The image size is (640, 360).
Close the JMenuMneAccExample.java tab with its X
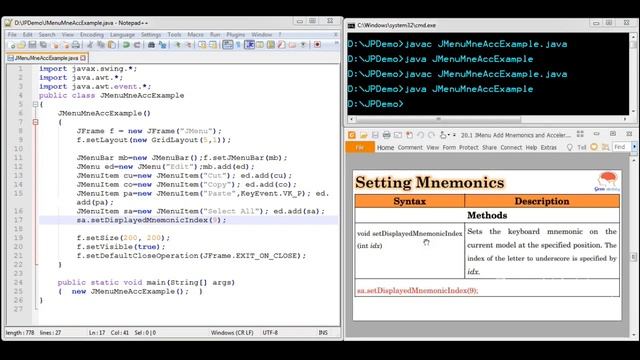[x=83, y=58]
